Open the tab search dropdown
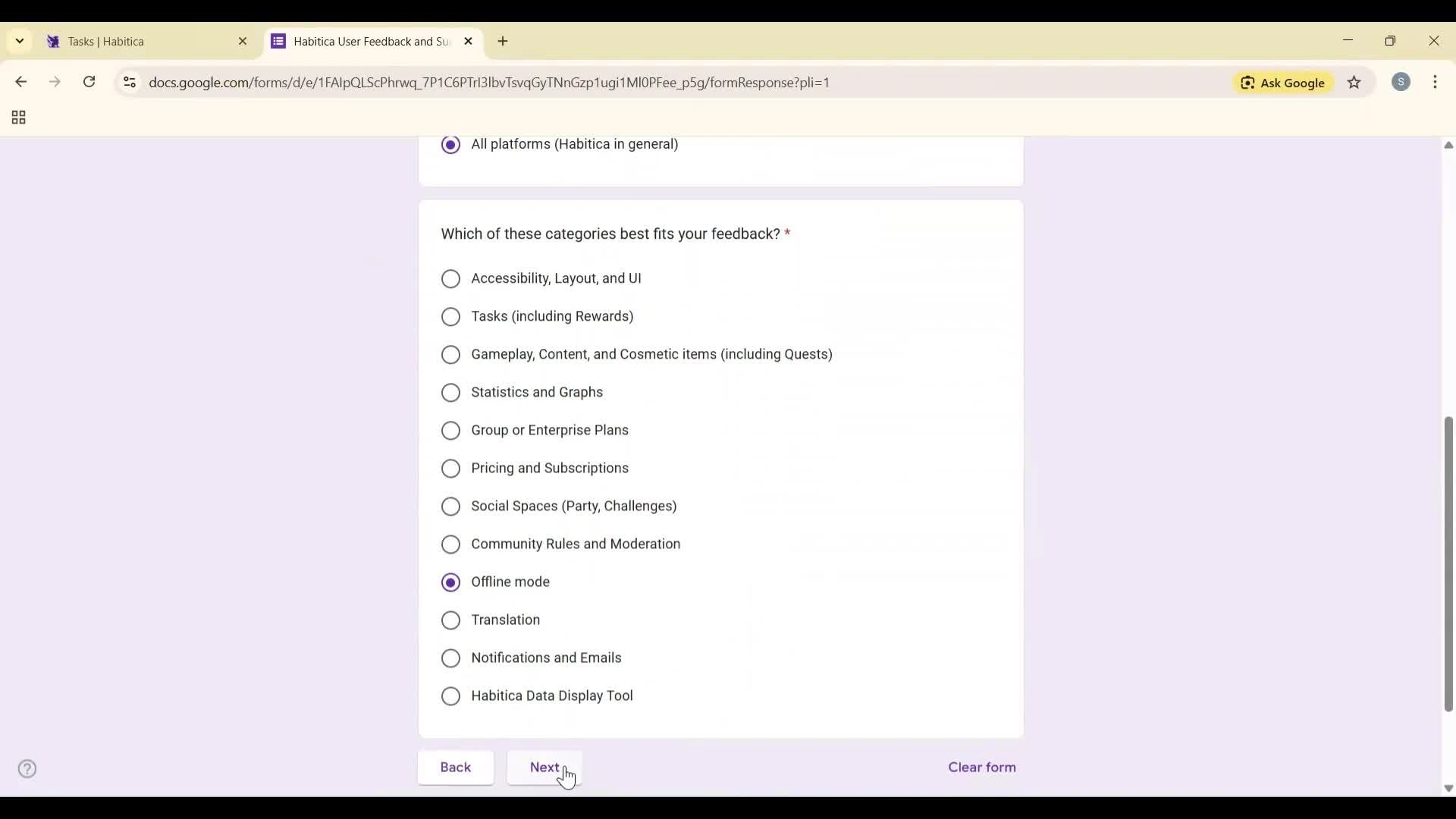Image resolution: width=1456 pixels, height=819 pixels. click(19, 41)
